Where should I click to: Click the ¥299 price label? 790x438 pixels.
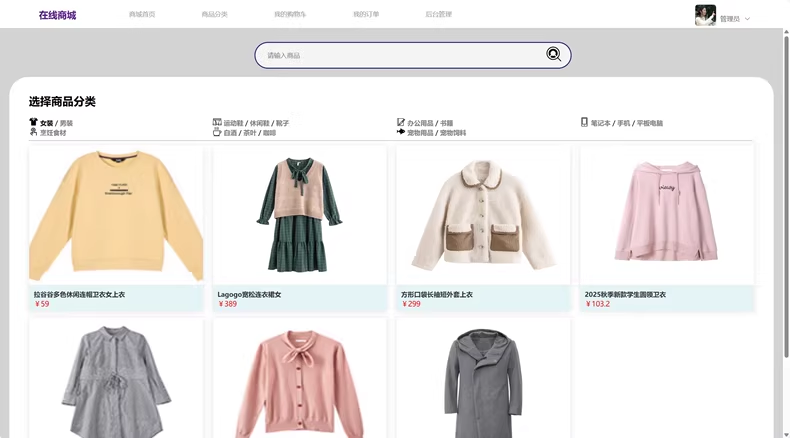[412, 304]
